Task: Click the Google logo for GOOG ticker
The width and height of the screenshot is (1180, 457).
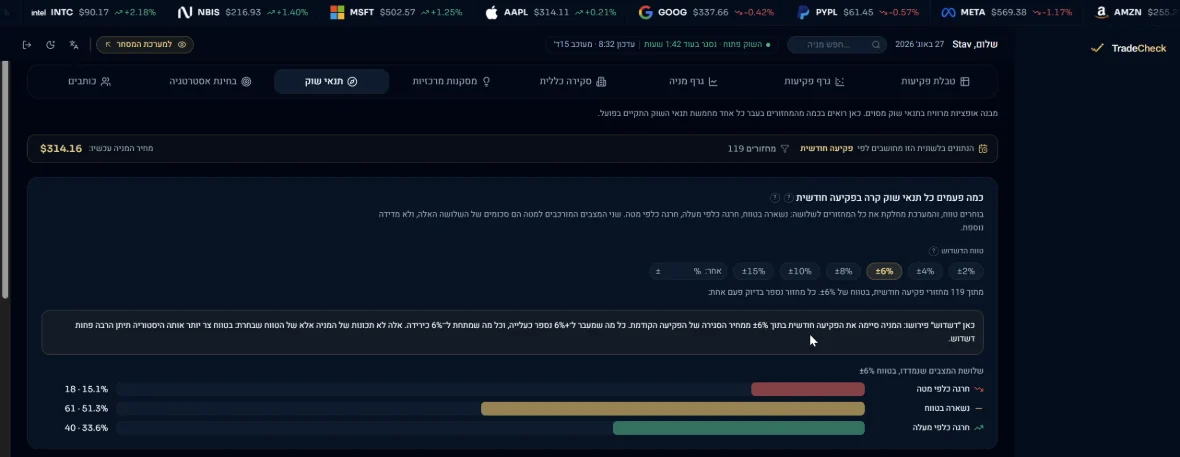Action: point(645,13)
